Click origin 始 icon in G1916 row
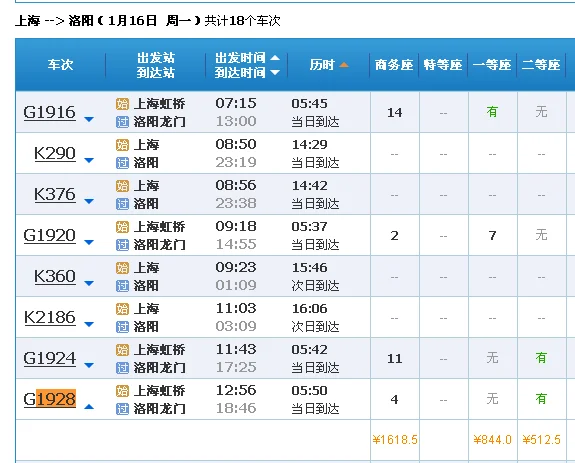 (122, 104)
